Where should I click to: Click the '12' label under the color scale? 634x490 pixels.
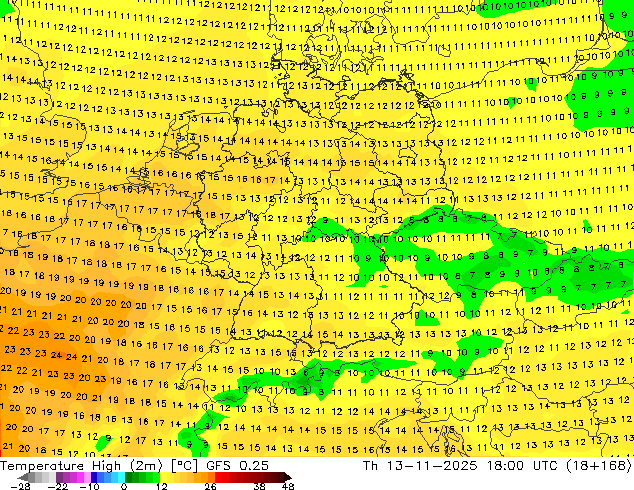point(162,486)
